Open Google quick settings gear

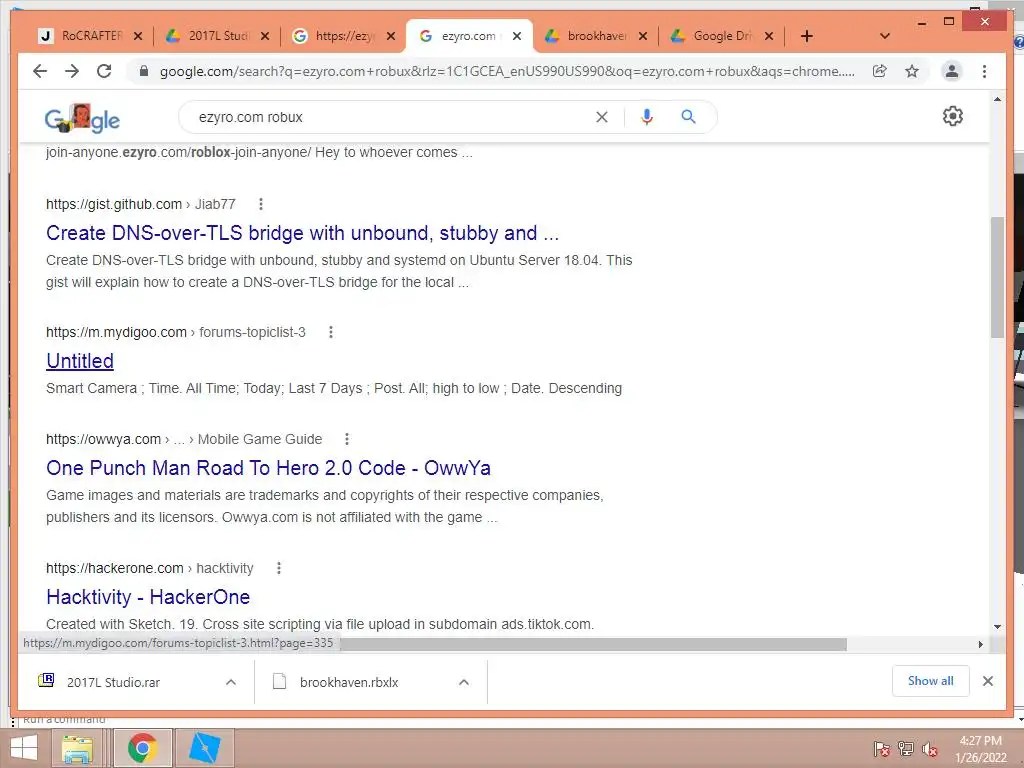pyautogui.click(x=953, y=116)
